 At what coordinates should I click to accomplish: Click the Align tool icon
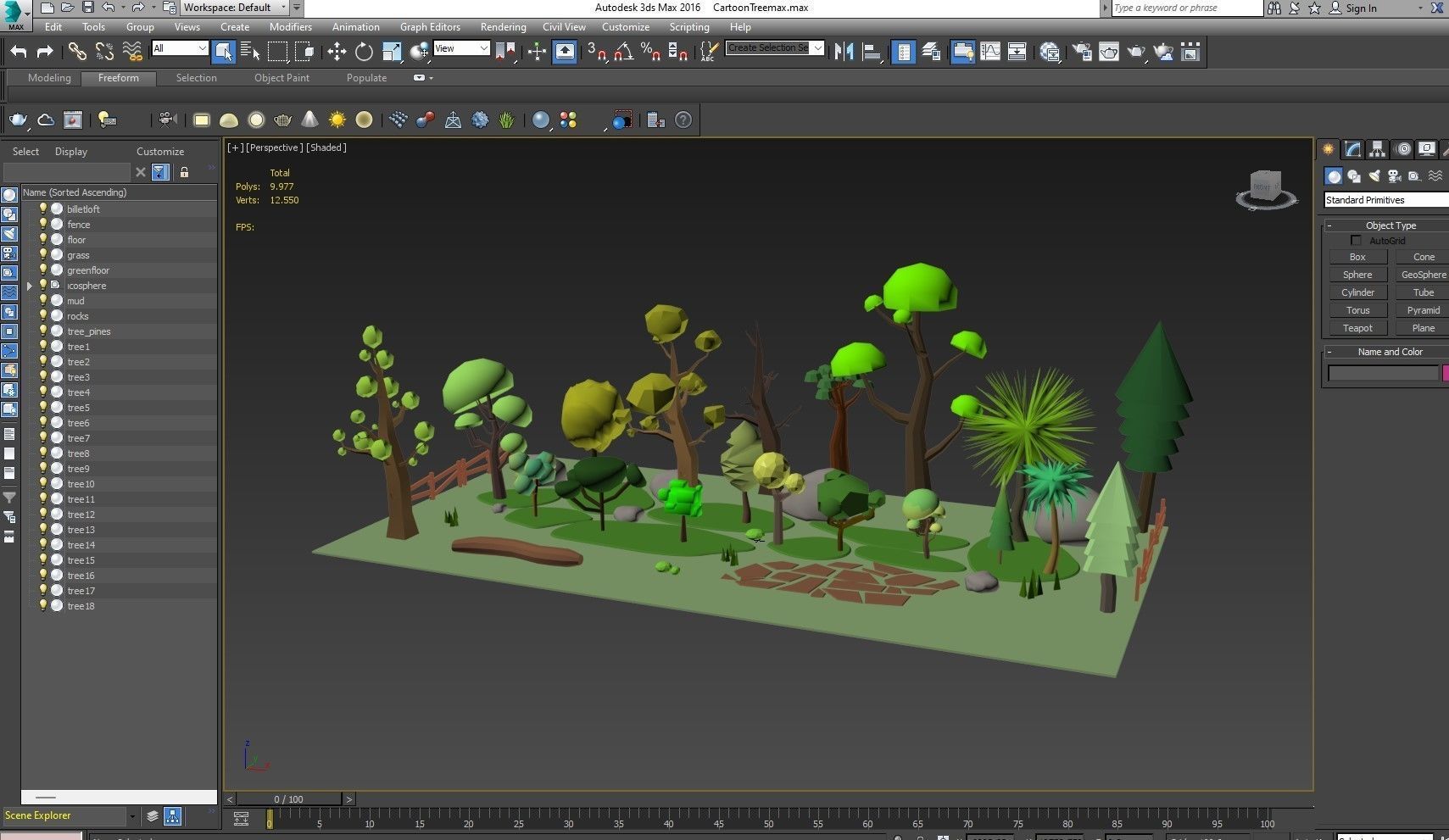click(871, 52)
